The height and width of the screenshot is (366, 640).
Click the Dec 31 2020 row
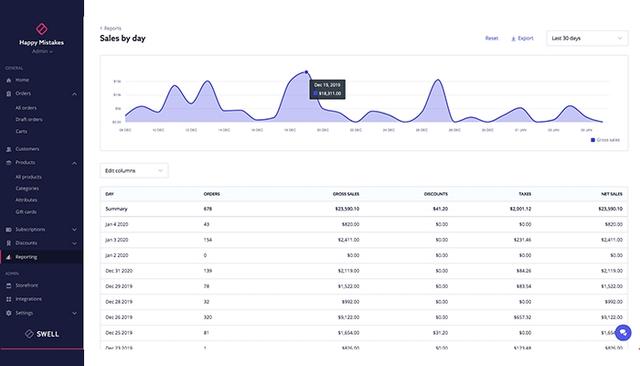pyautogui.click(x=364, y=271)
